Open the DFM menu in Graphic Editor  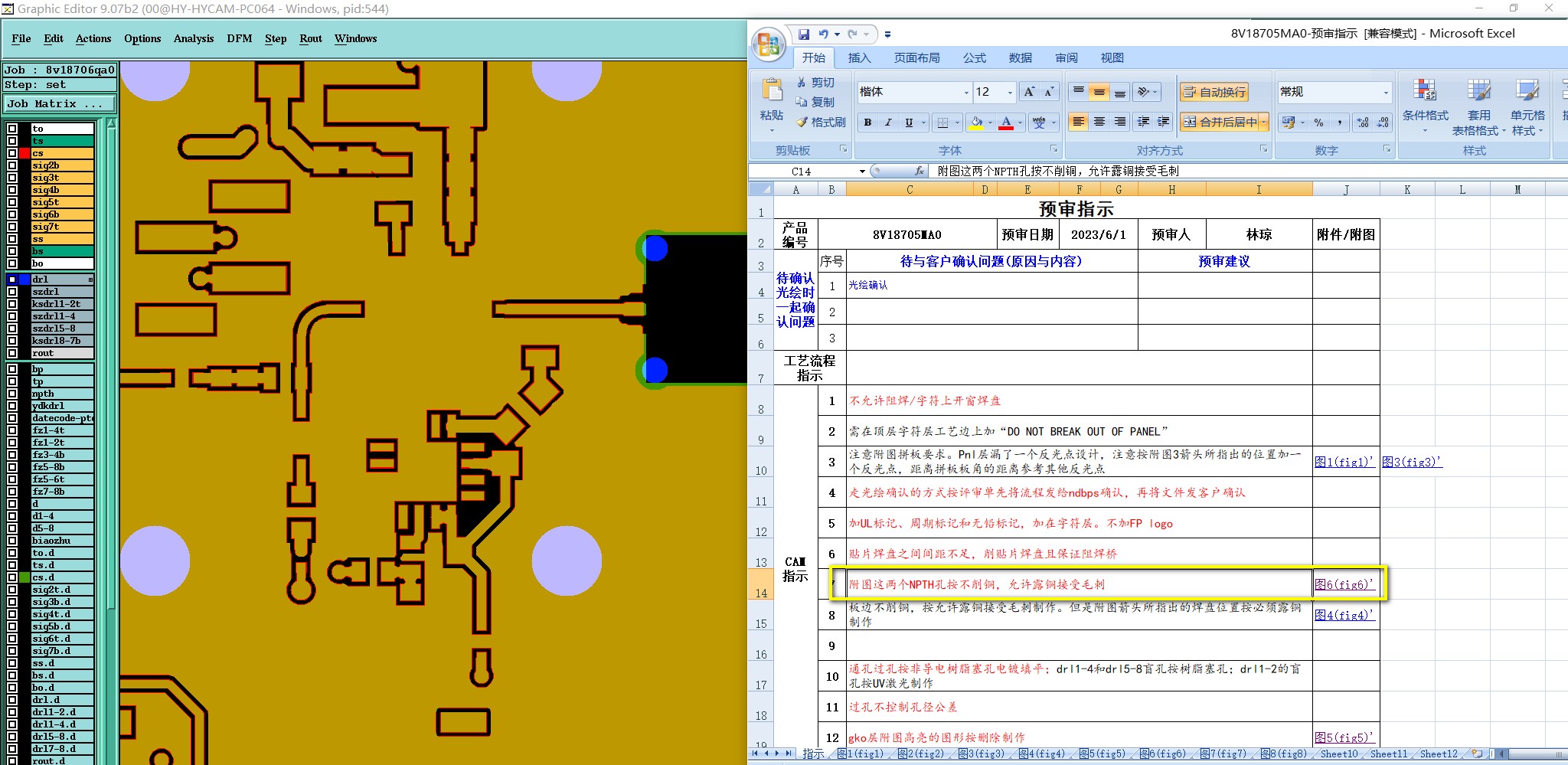coord(240,38)
